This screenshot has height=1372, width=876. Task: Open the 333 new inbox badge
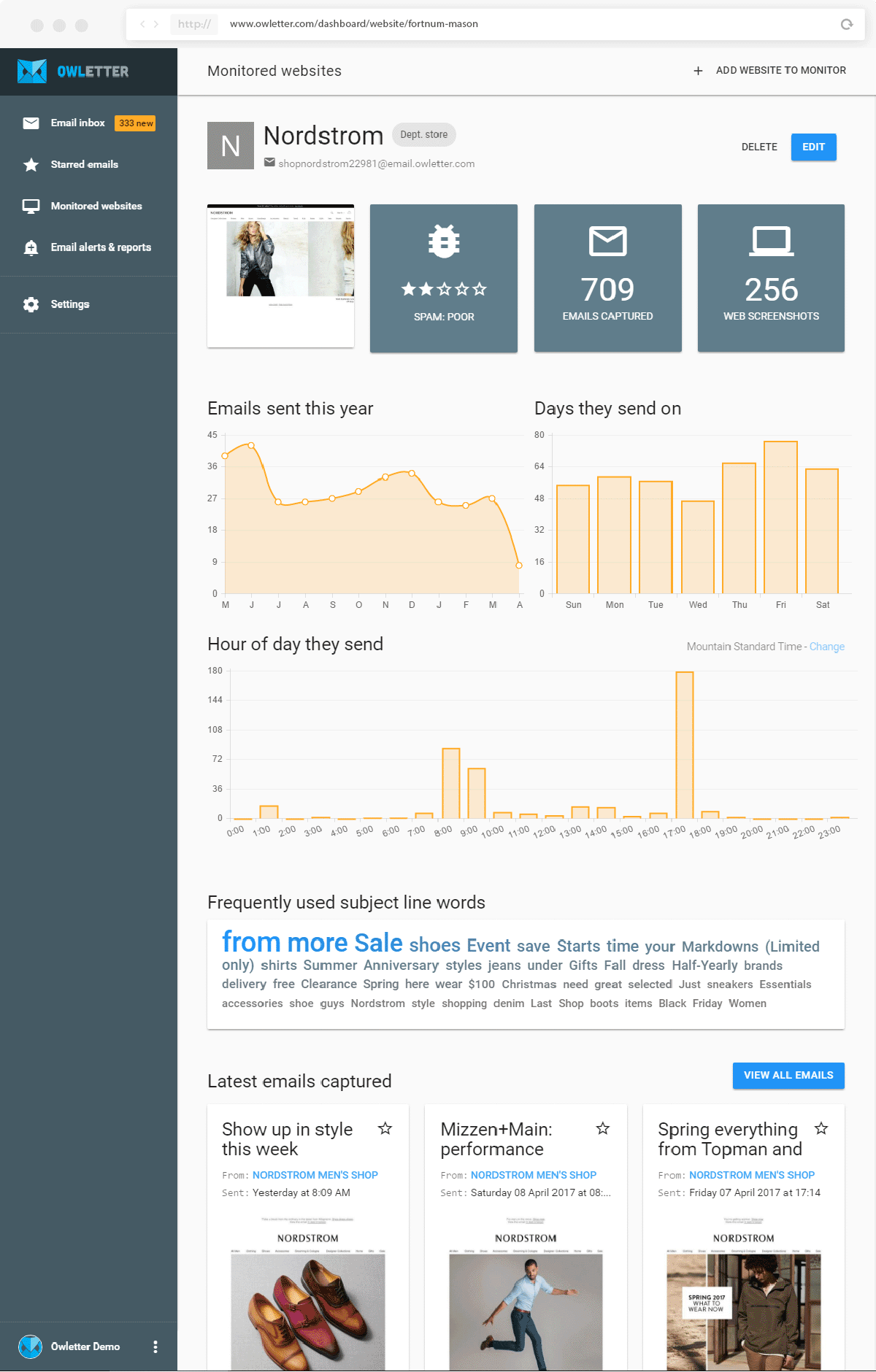coord(136,123)
